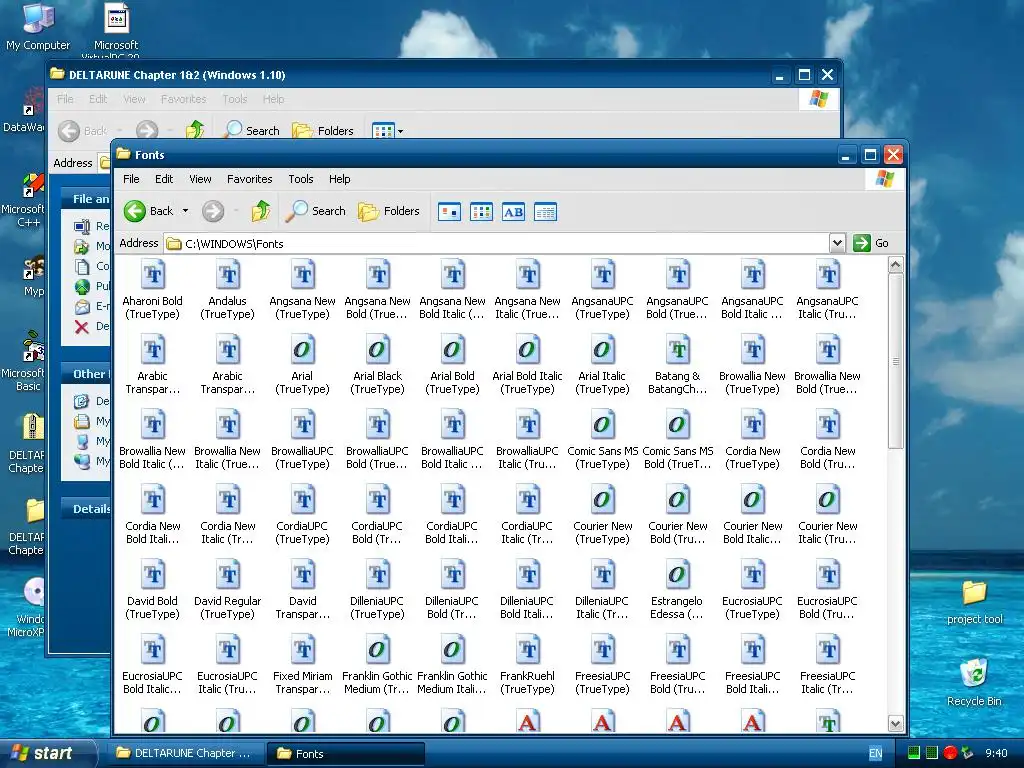Select the Arial Black font
The height and width of the screenshot is (768, 1024).
[377, 364]
